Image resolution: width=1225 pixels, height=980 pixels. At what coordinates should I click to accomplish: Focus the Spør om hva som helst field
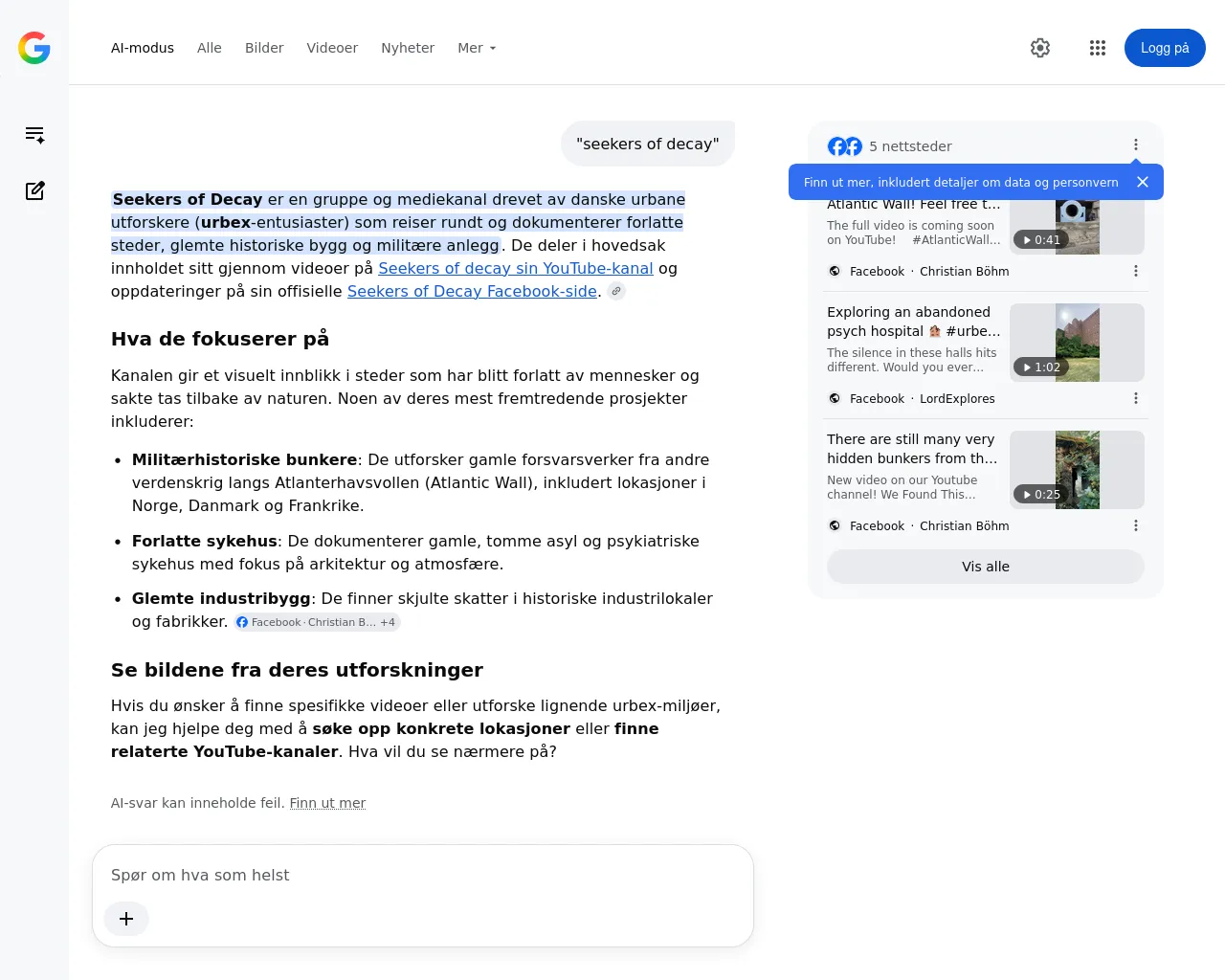click(423, 875)
